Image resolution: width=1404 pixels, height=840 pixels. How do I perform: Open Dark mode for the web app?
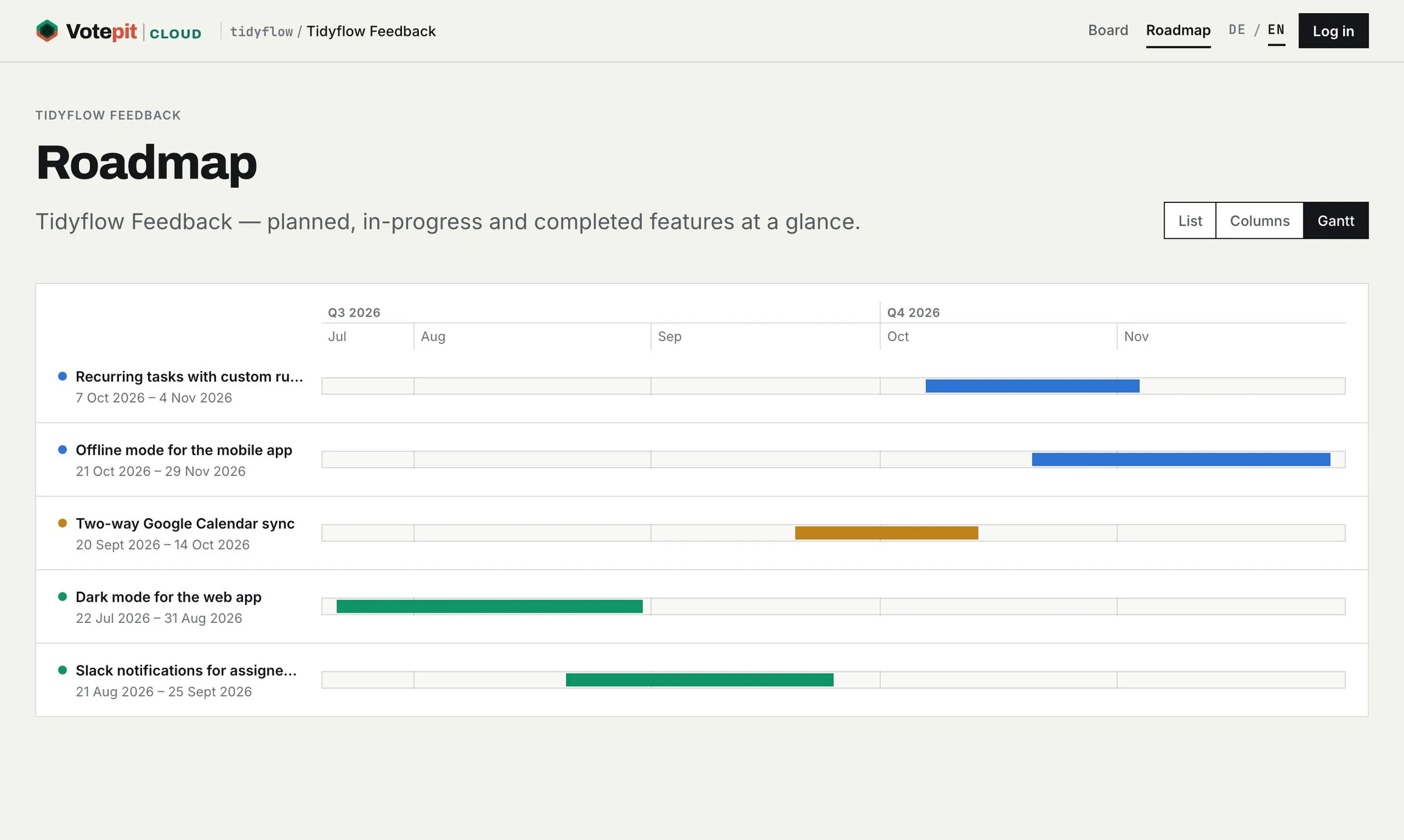tap(169, 597)
